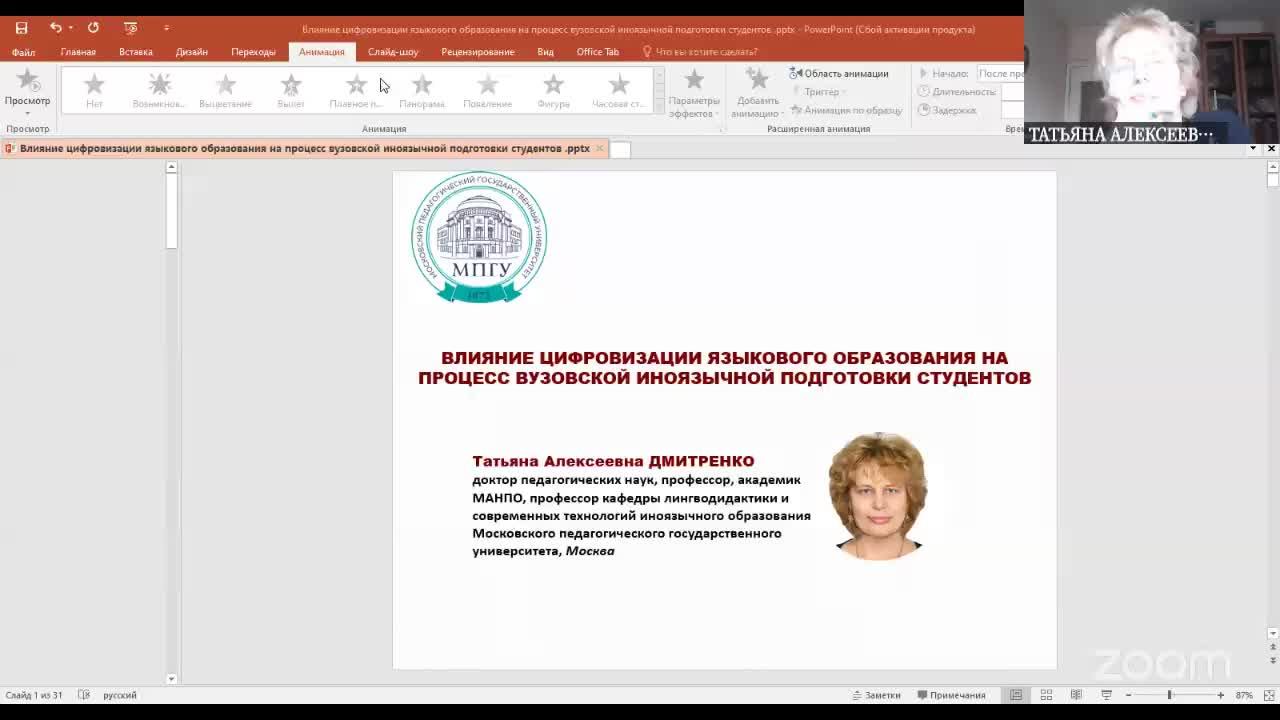Viewport: 1280px width, 720px height.
Task: Toggle the Примечания comments pane
Action: click(x=951, y=695)
